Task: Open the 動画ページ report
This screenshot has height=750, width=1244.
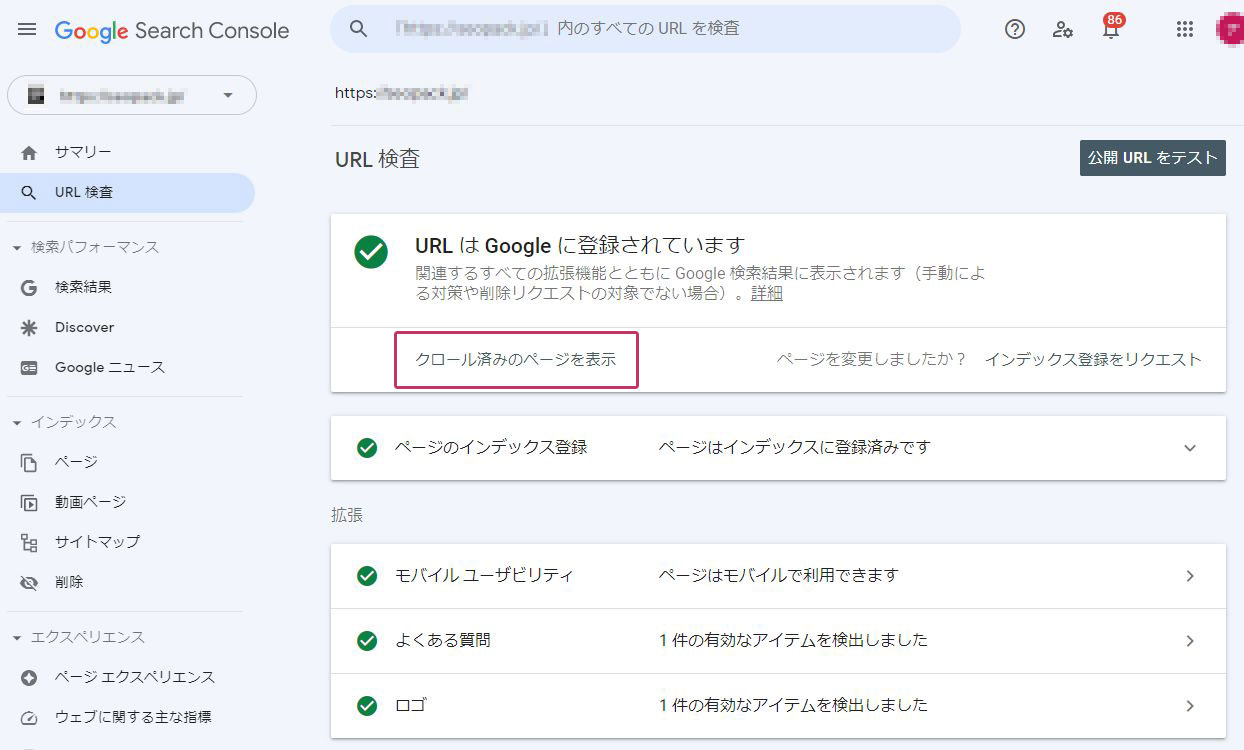Action: [90, 502]
